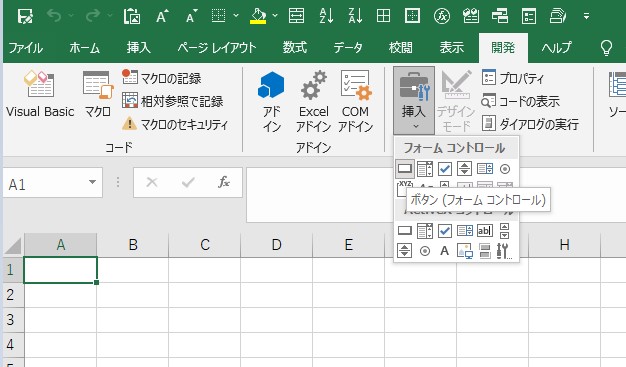Select the column B header
The width and height of the screenshot is (626, 367).
133,244
